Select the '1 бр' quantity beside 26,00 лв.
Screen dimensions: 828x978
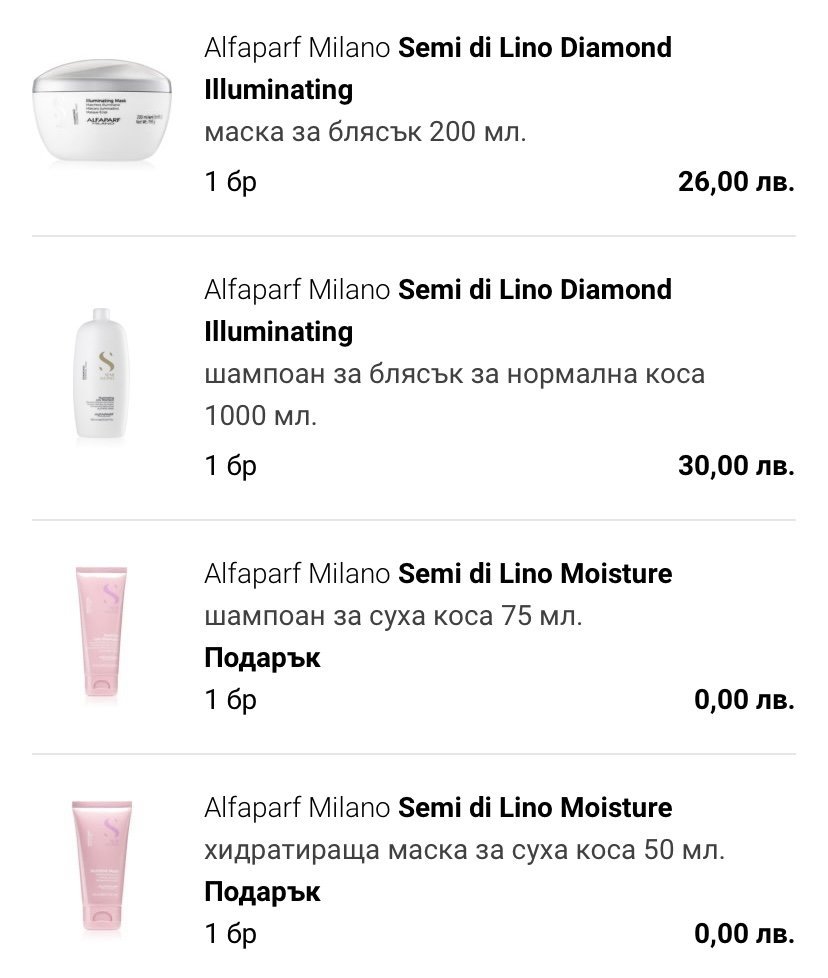231,183
